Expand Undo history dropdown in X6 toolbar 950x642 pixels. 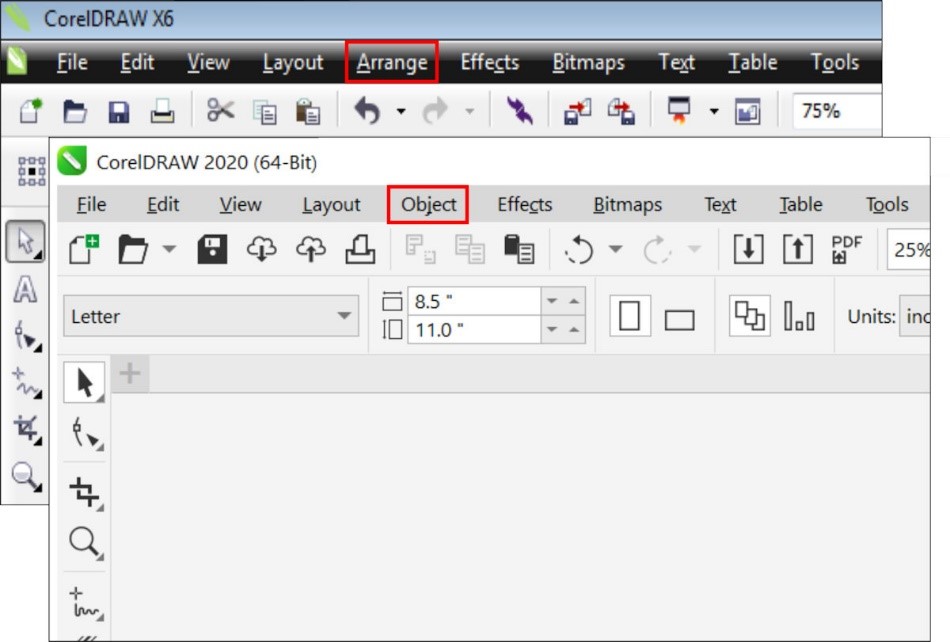pos(400,111)
